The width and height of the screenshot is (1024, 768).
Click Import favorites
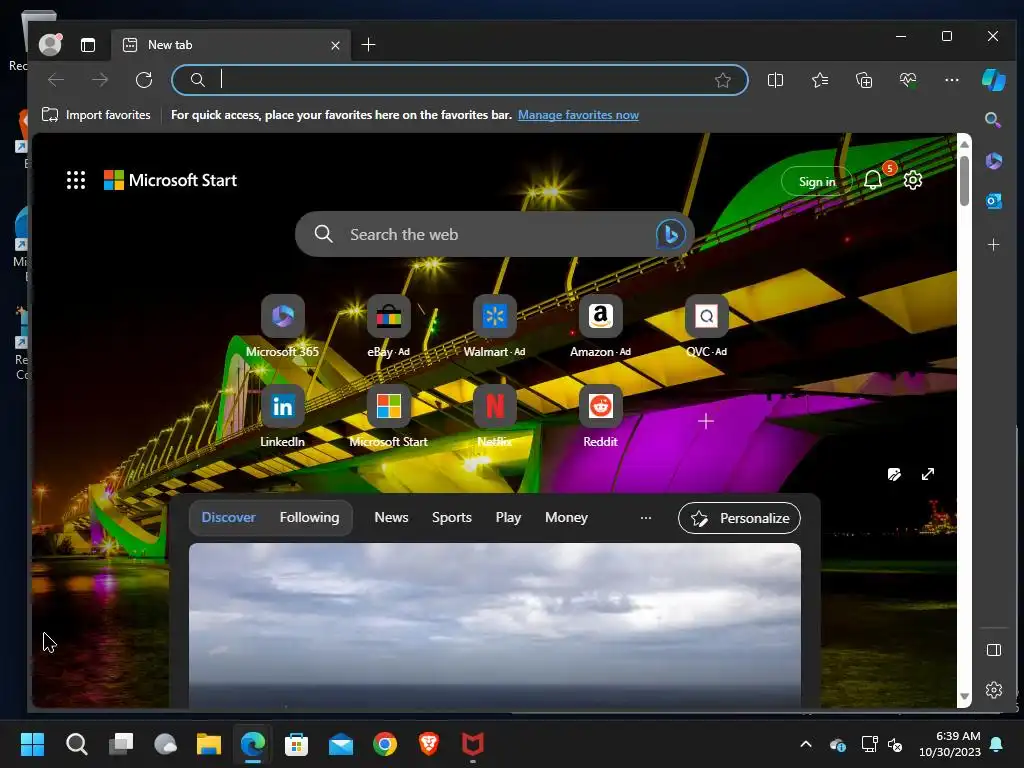[96, 115]
